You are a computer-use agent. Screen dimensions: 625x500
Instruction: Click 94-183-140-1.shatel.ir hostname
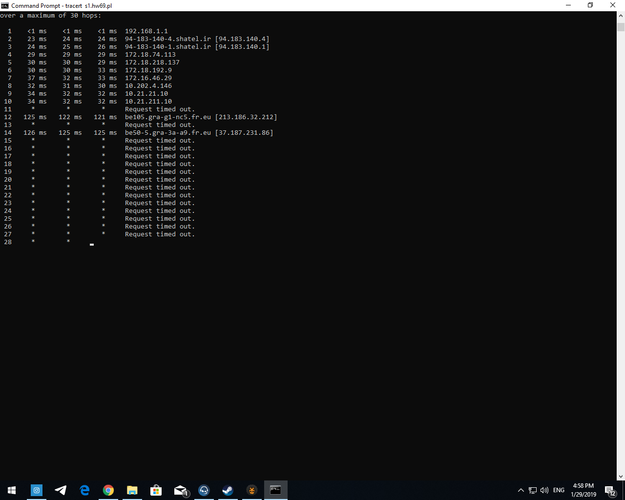pyautogui.click(x=168, y=47)
